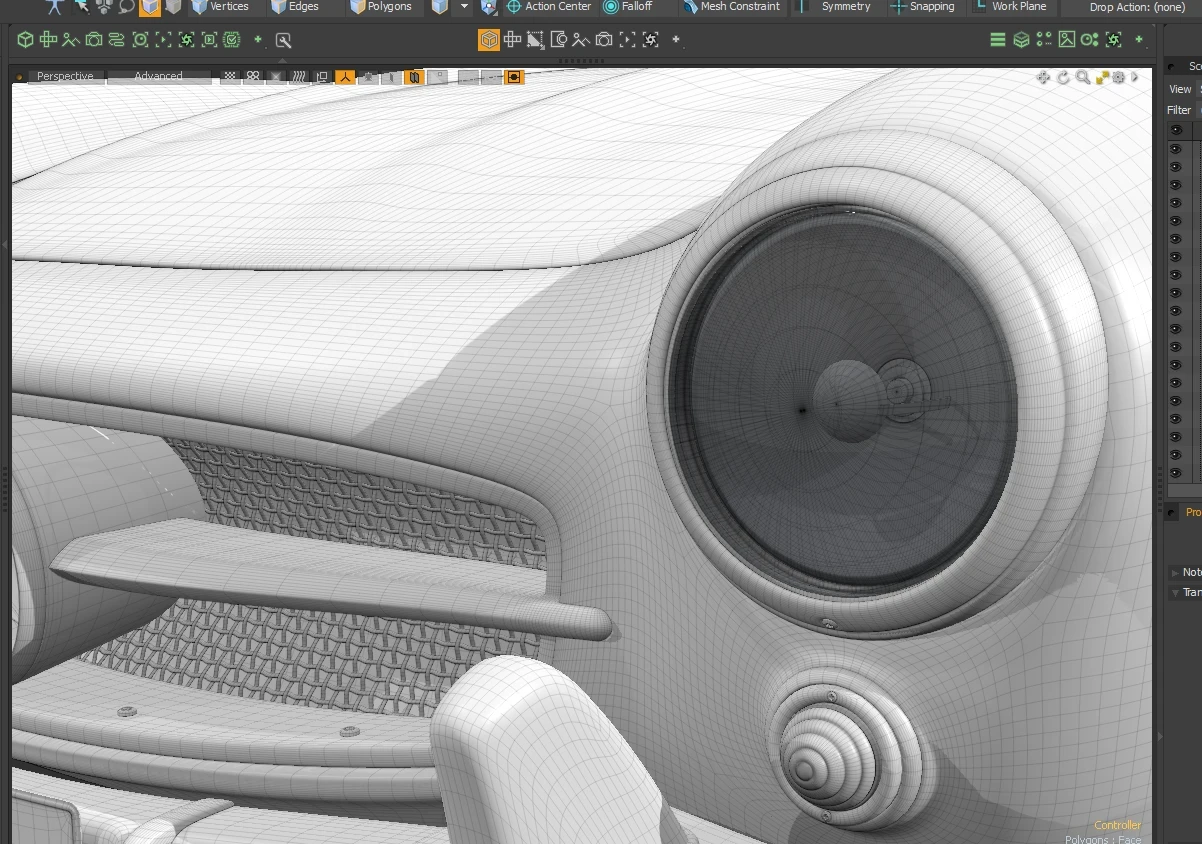Click the green camera layout icon
Viewport: 1202px width, 844px height.
pos(94,40)
